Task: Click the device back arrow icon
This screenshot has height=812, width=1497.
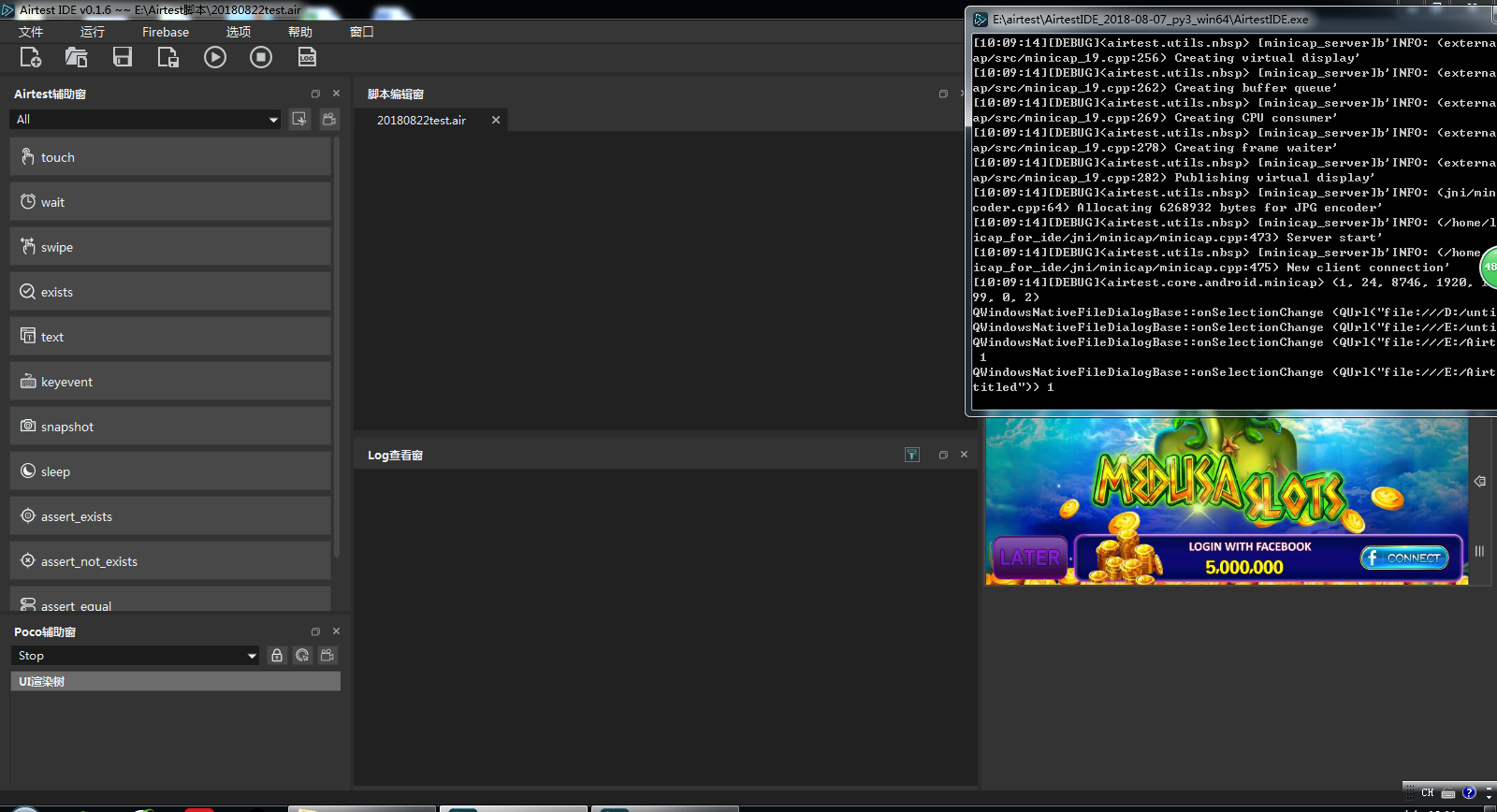Action: click(1480, 481)
